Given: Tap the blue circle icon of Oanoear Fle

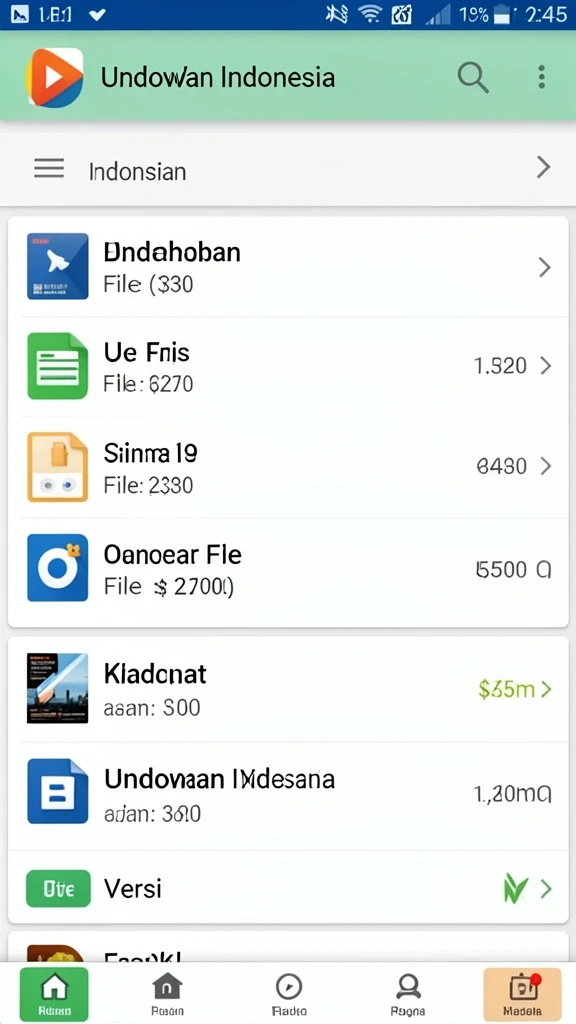Looking at the screenshot, I should tap(57, 568).
